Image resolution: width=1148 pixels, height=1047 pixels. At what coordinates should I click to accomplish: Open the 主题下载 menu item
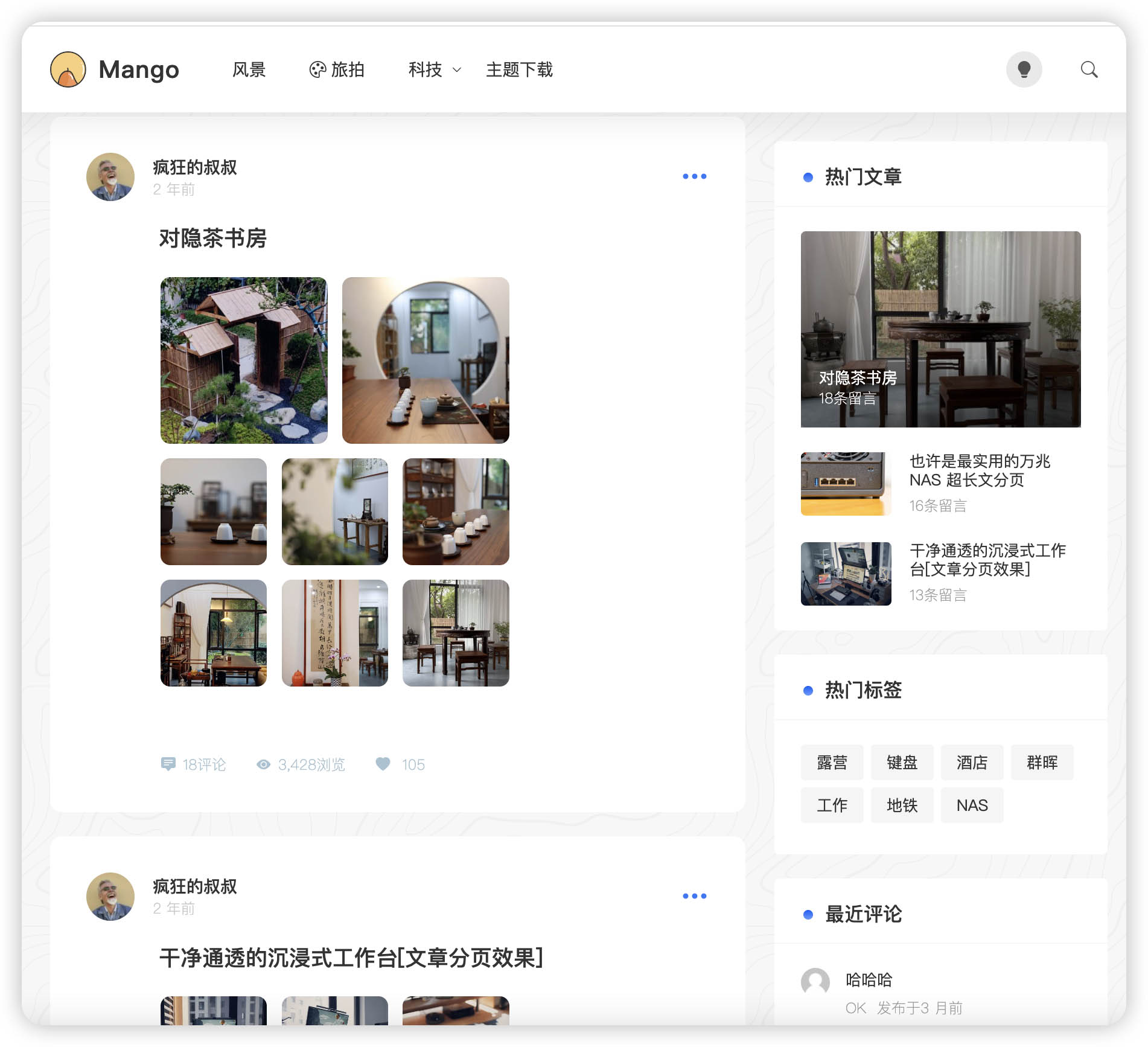click(x=520, y=70)
